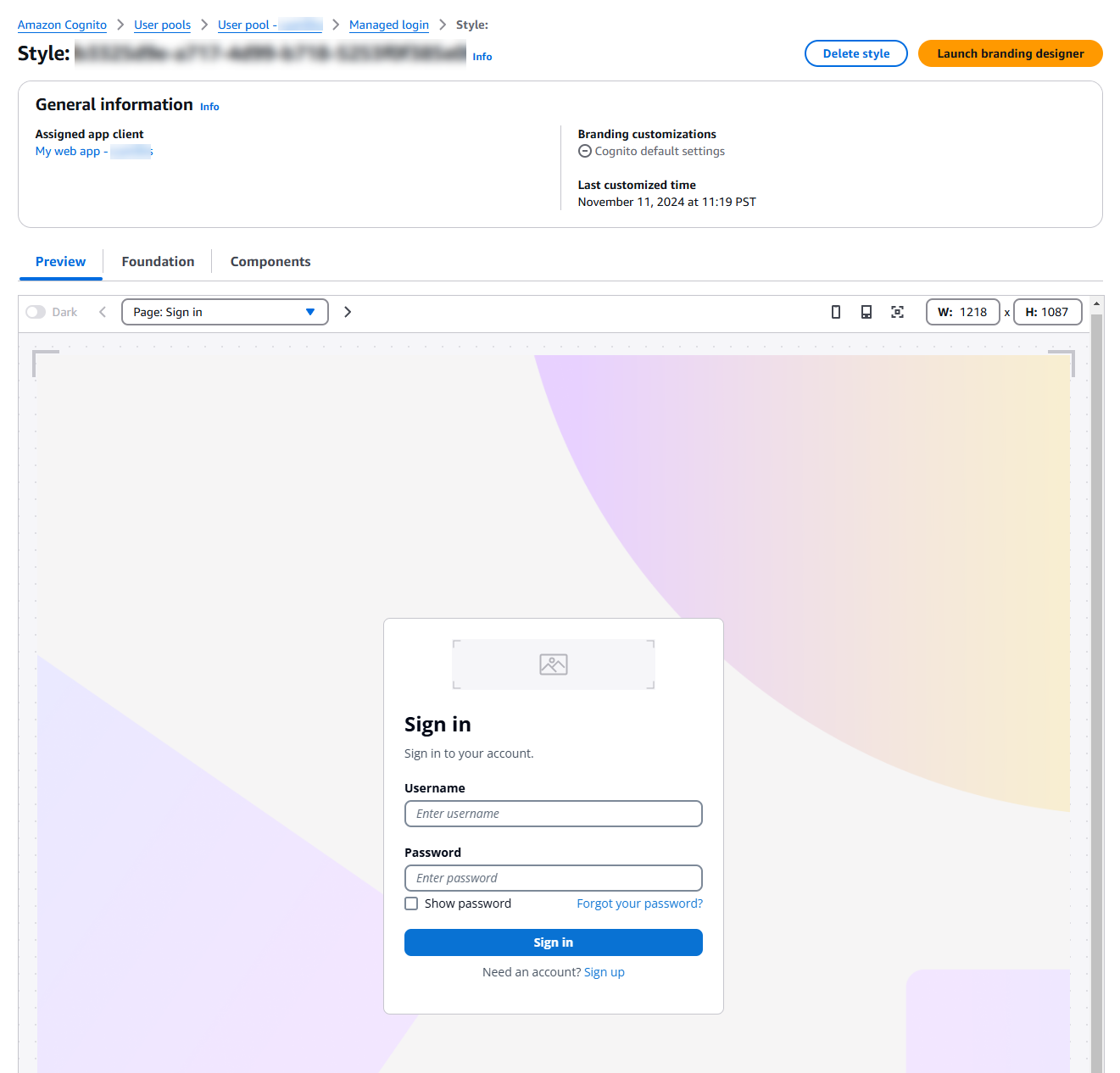Click the left chevron to view previous page

tap(103, 312)
